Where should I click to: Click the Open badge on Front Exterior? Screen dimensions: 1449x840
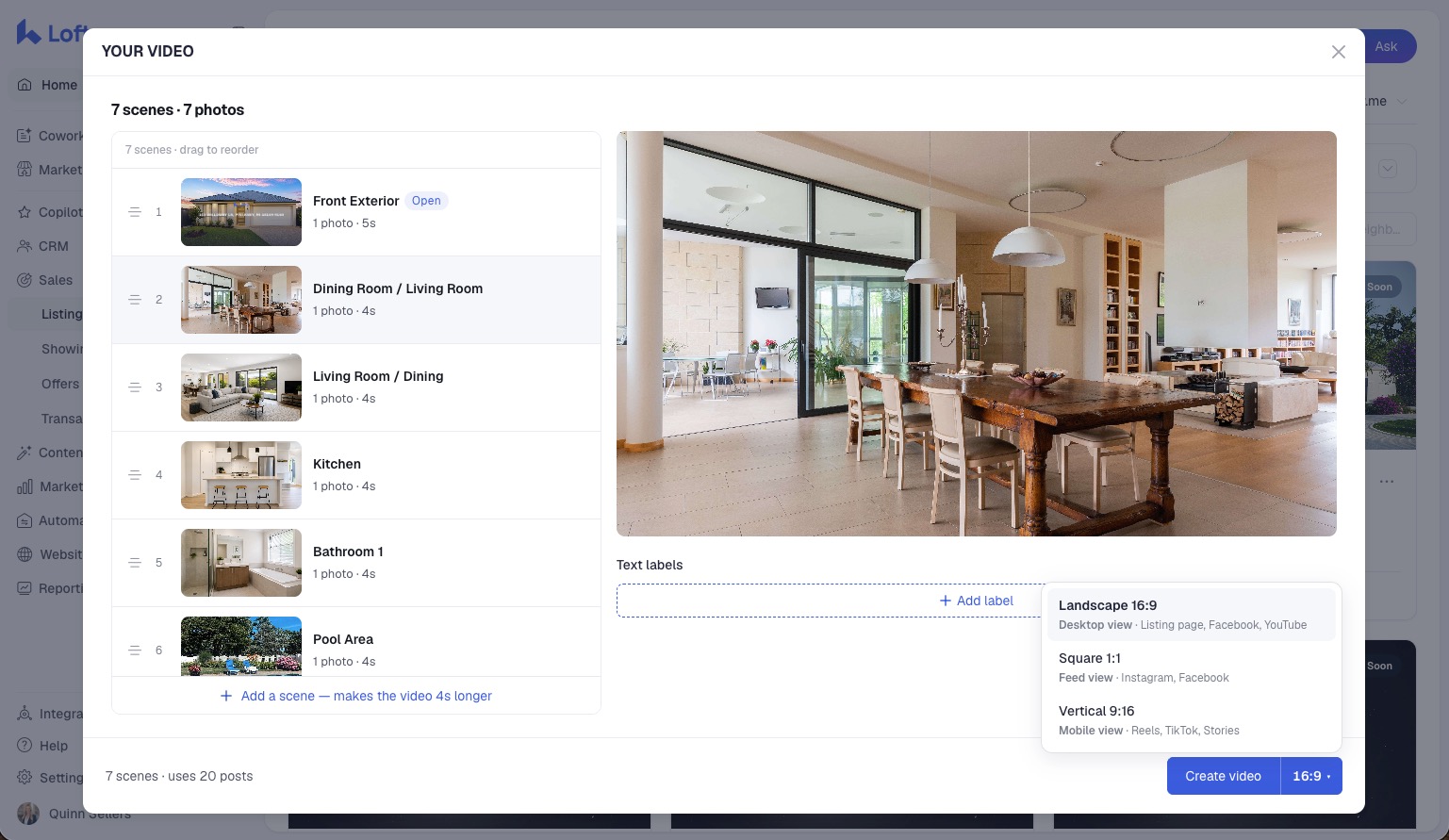(x=426, y=201)
